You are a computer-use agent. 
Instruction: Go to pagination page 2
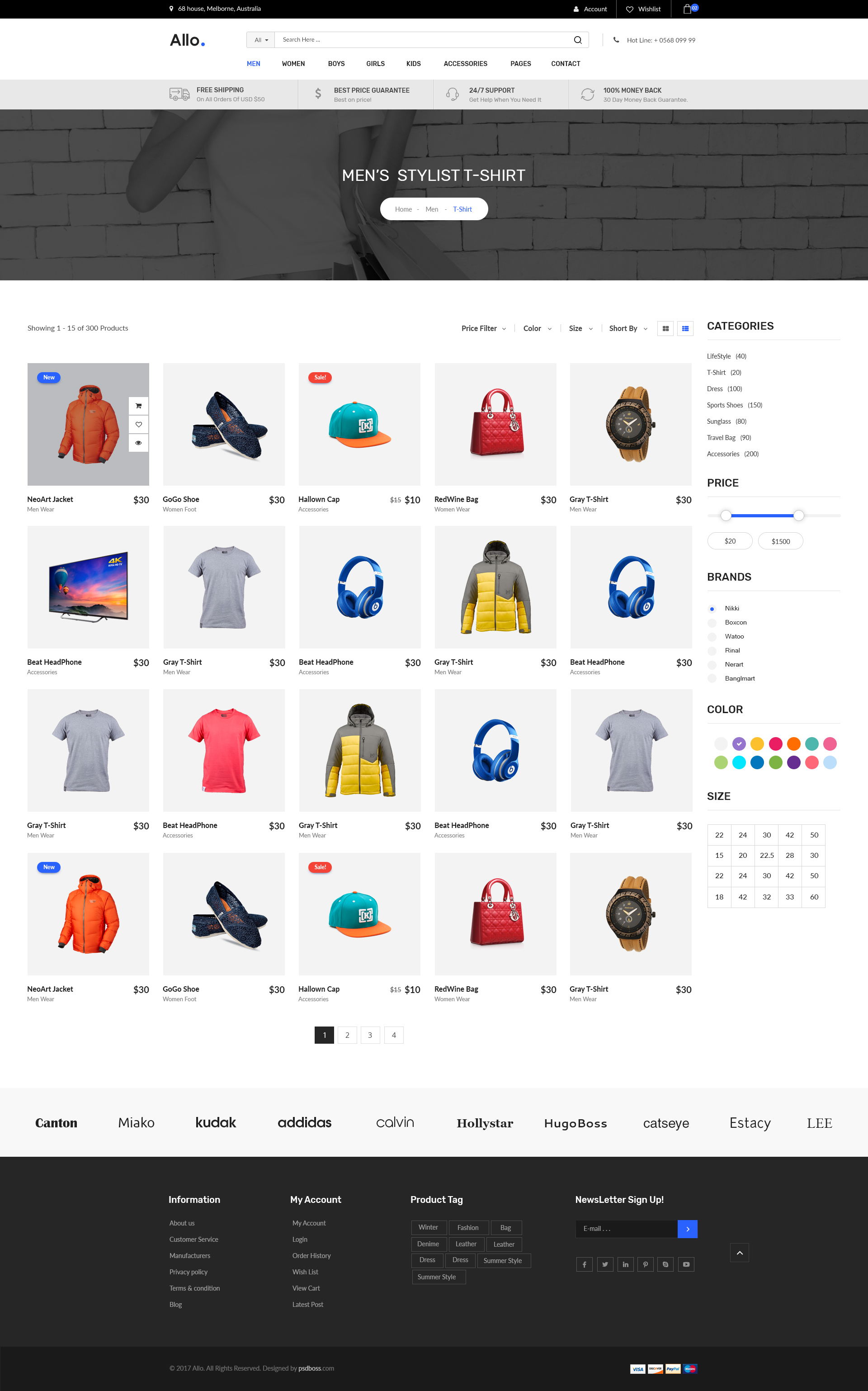347,1035
